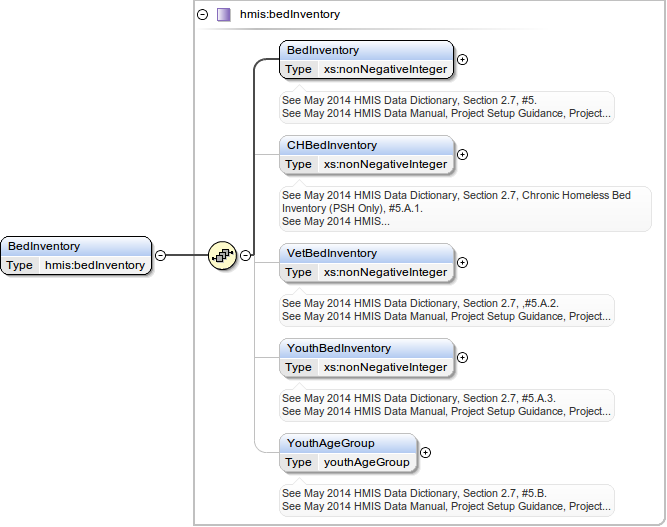Select the VetBedInventory element box
667x527 pixels.
tap(366, 253)
